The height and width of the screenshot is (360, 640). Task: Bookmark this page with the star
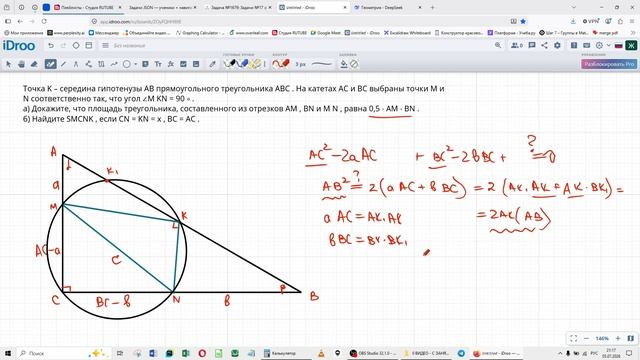(523, 21)
